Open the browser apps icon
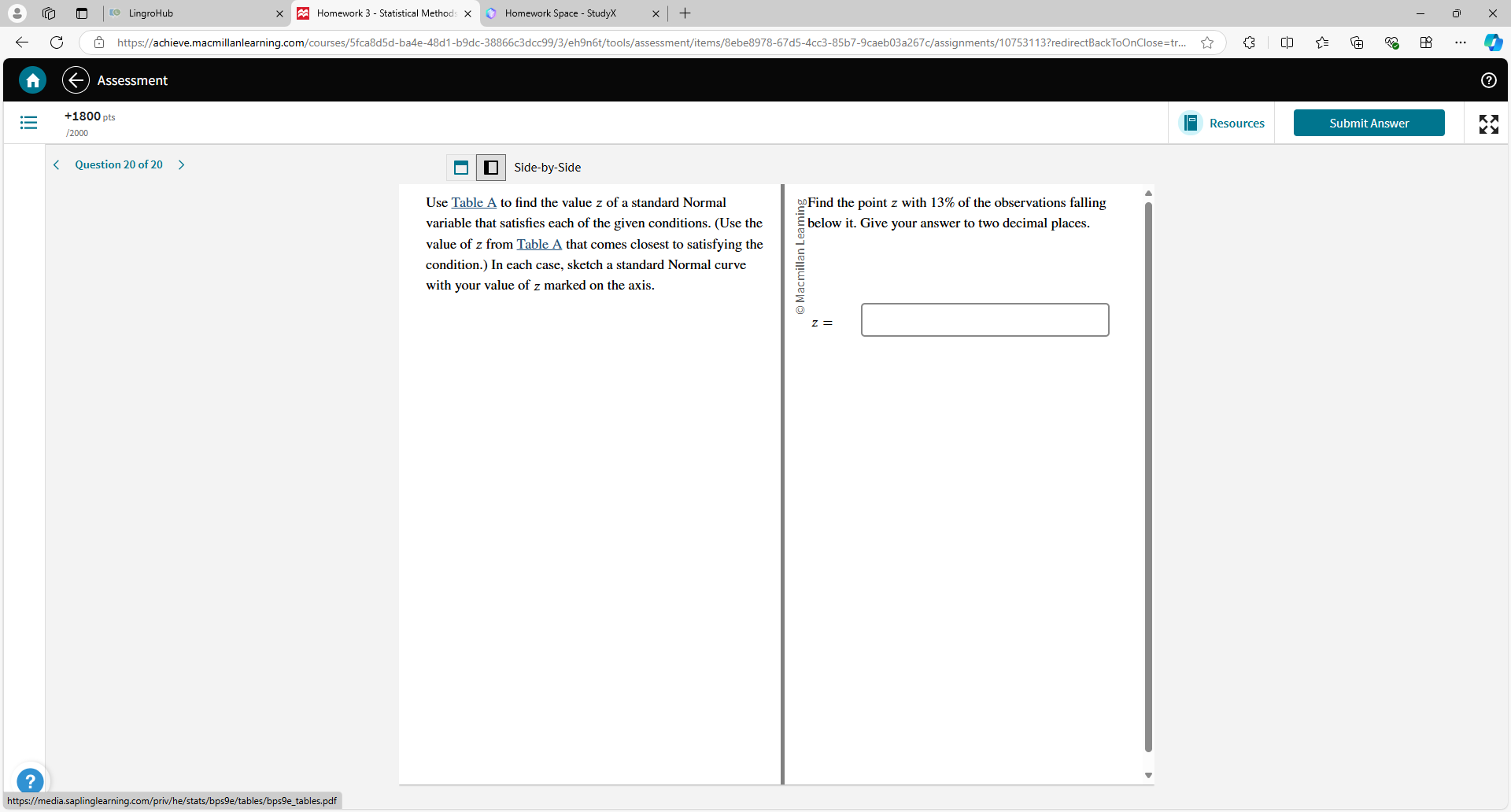This screenshot has width=1511, height=812. tap(1426, 42)
